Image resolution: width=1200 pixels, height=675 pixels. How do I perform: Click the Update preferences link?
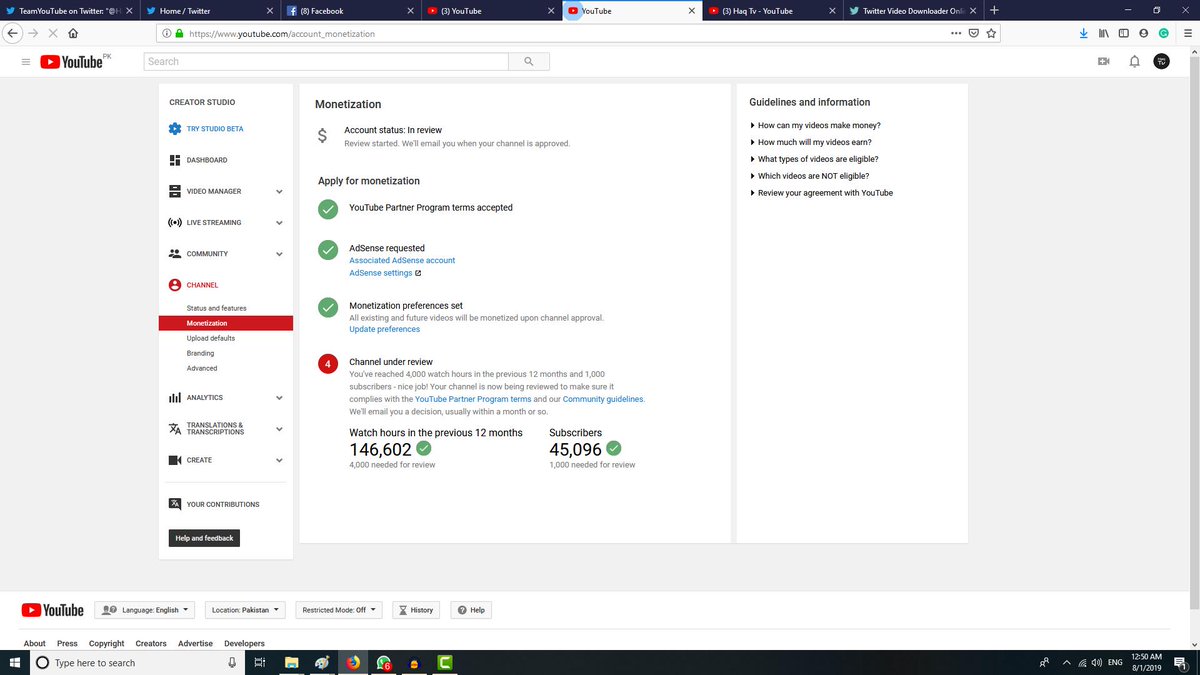coord(385,329)
